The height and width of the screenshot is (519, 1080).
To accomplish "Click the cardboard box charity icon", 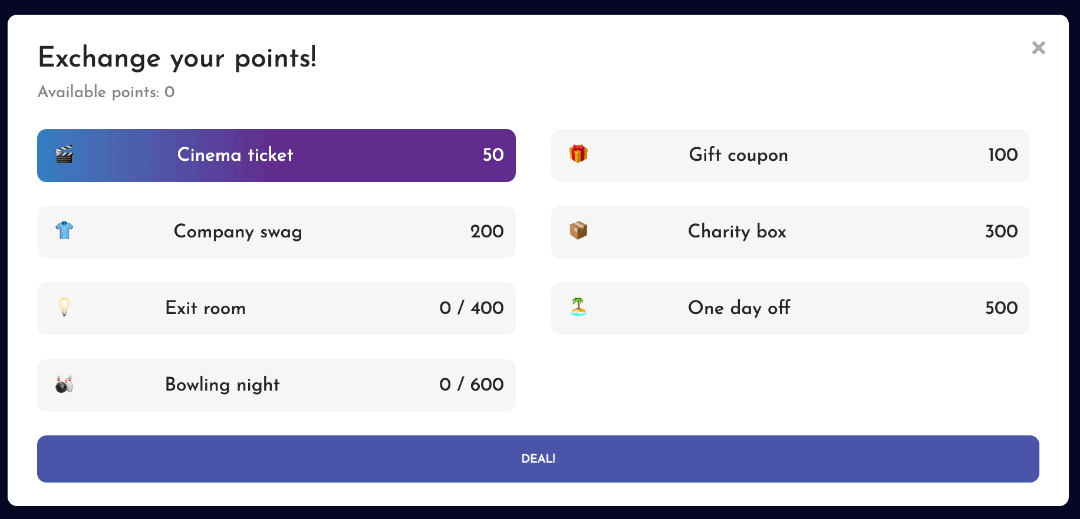I will pyautogui.click(x=578, y=231).
